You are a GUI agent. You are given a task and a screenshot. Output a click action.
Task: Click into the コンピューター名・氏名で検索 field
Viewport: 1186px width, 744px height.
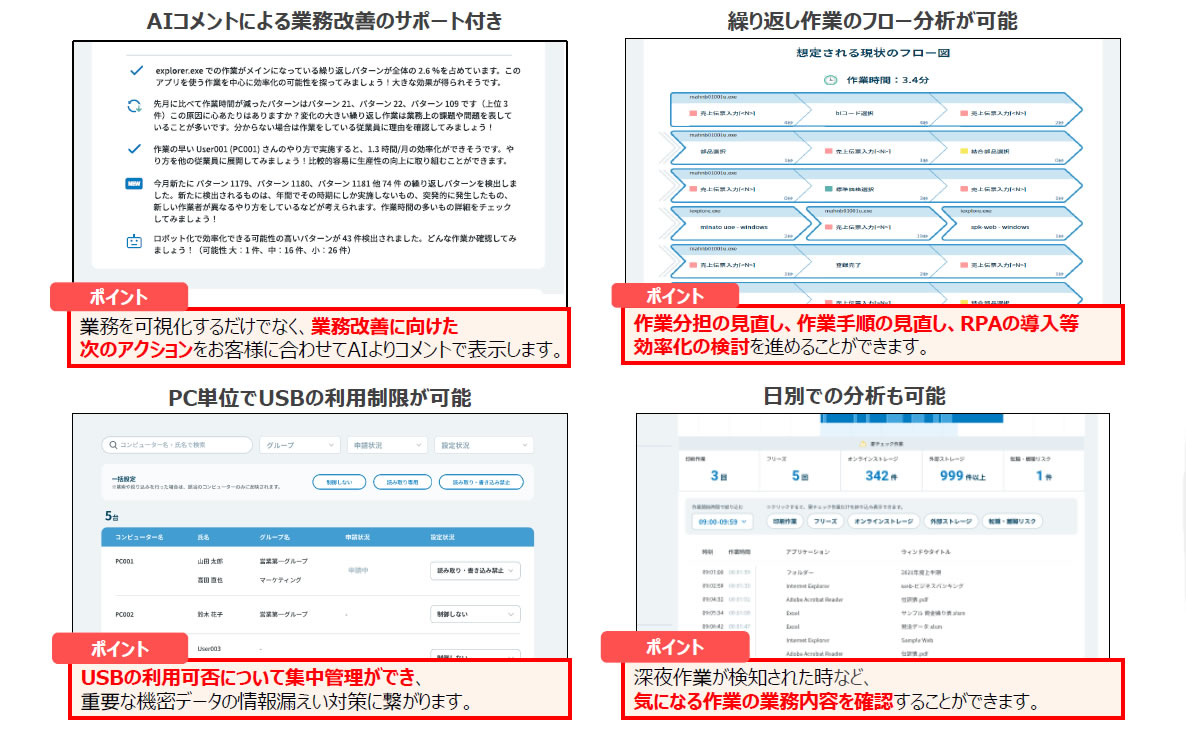click(x=177, y=445)
